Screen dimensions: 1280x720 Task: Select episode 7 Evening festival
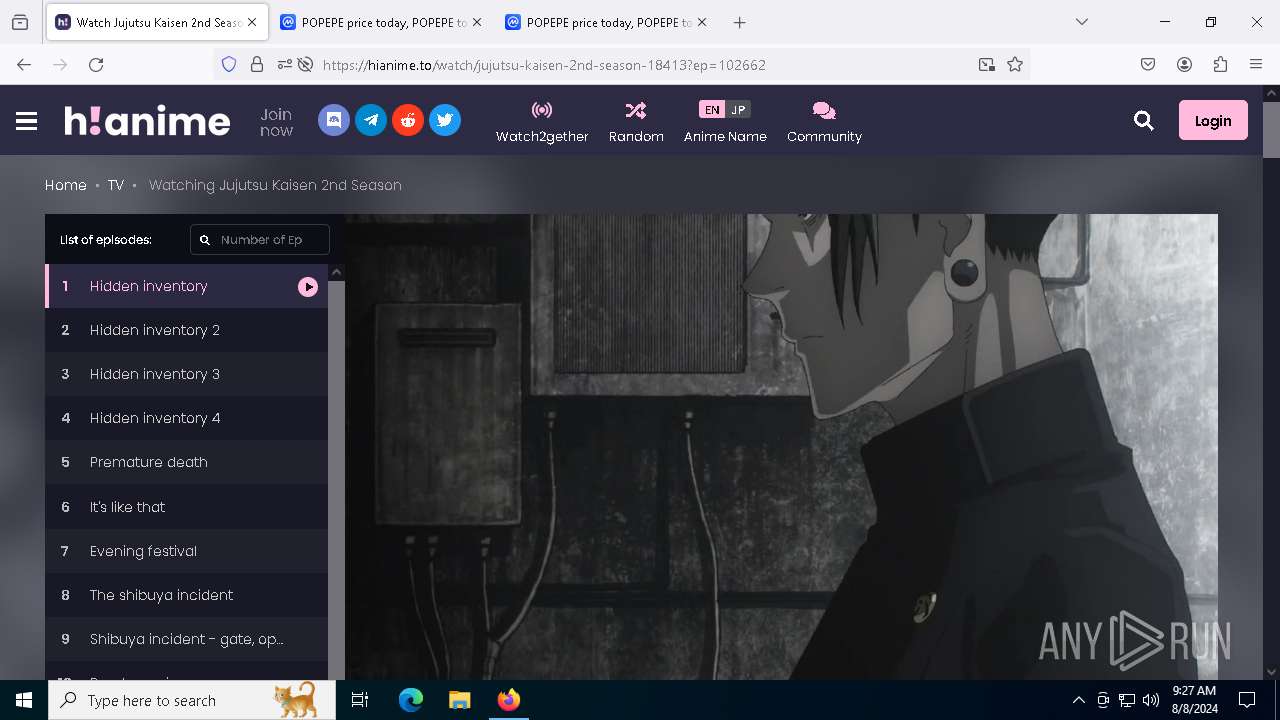[186, 551]
